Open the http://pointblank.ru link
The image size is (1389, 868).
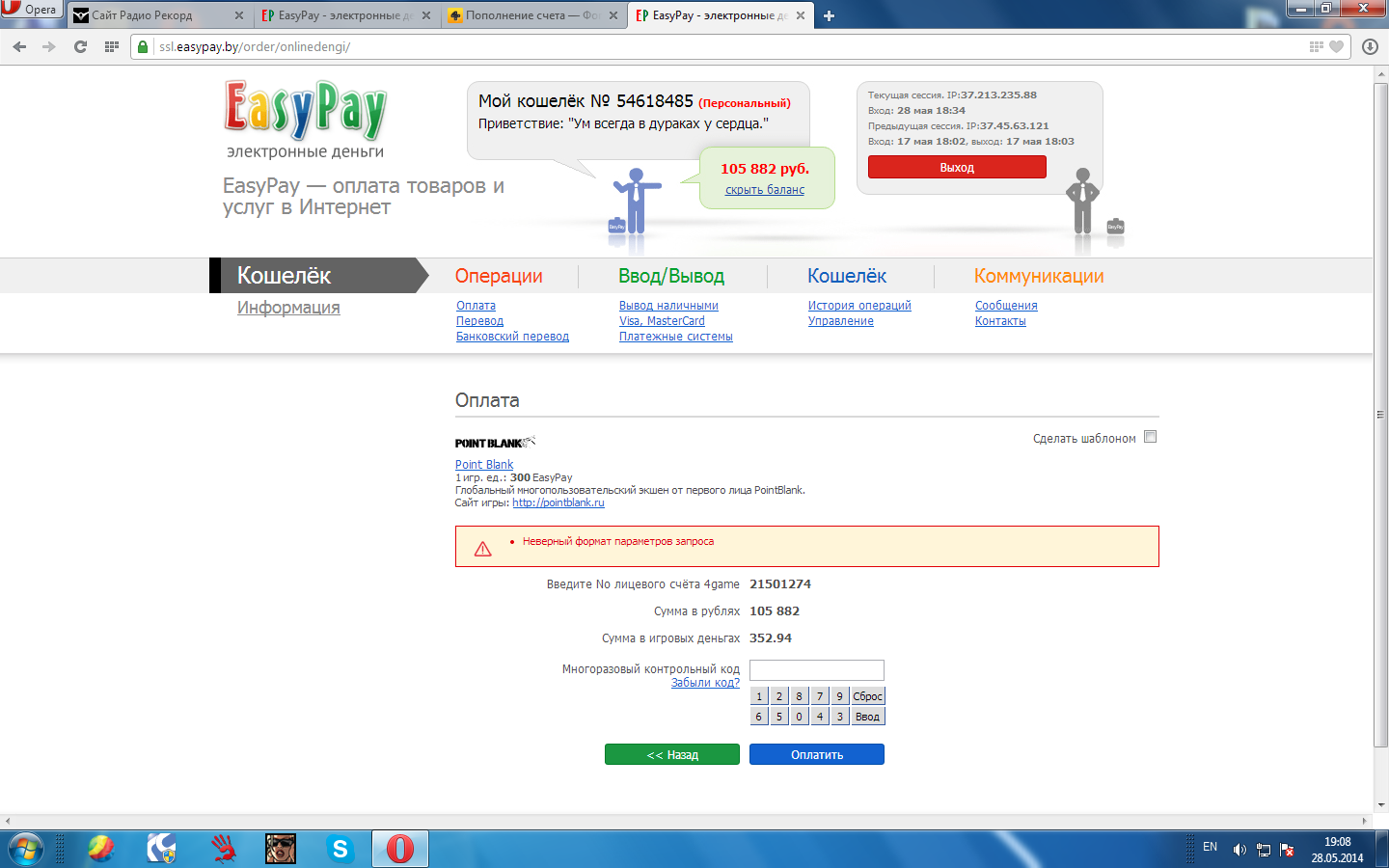point(558,502)
